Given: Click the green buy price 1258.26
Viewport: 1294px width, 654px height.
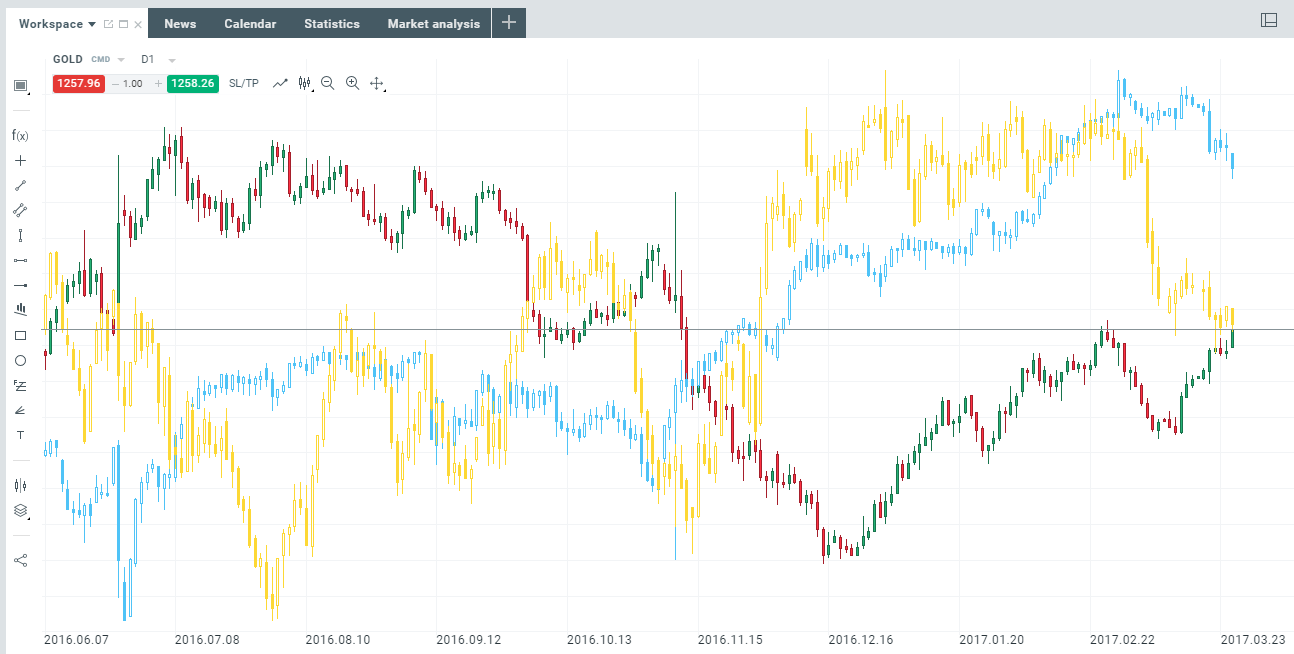Looking at the screenshot, I should point(193,84).
